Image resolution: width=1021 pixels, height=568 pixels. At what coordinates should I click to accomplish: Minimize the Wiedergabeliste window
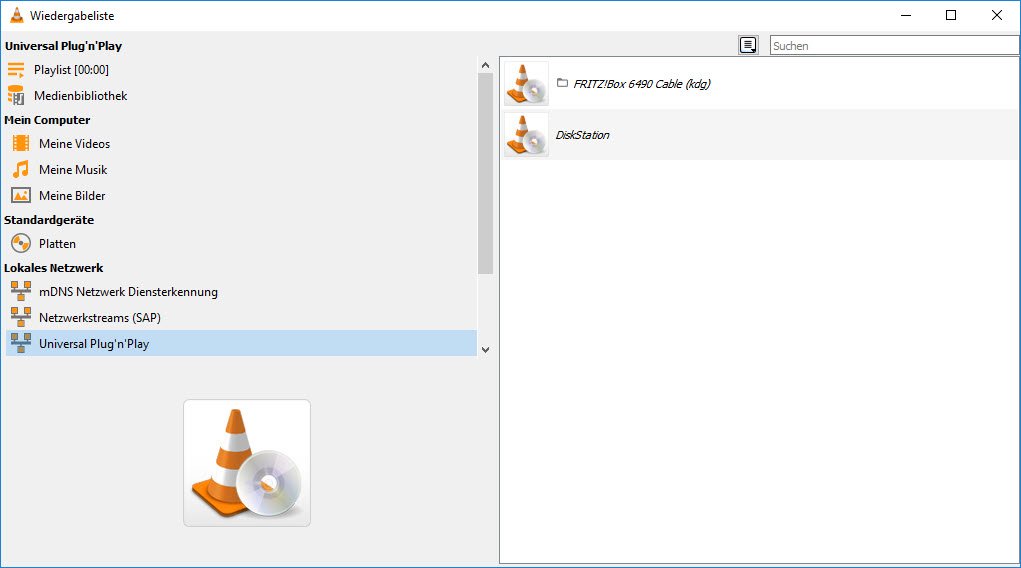[906, 15]
